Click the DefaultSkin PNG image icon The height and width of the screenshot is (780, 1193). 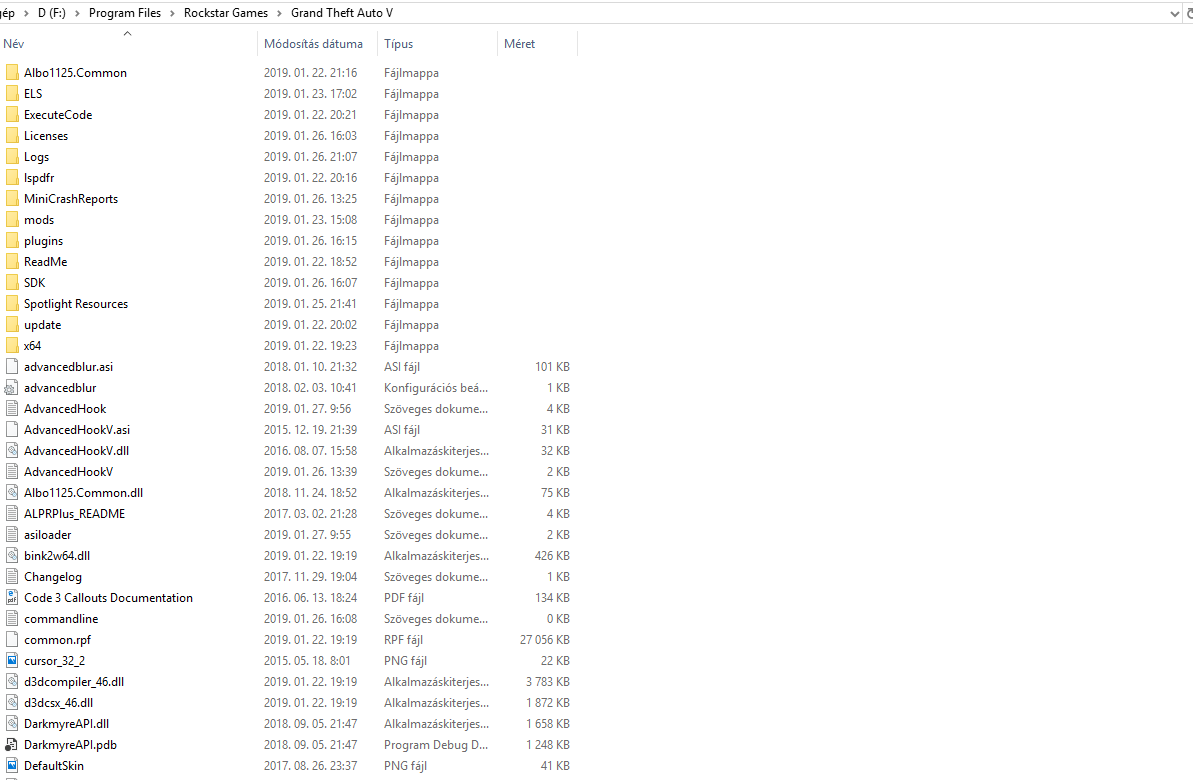[11, 766]
